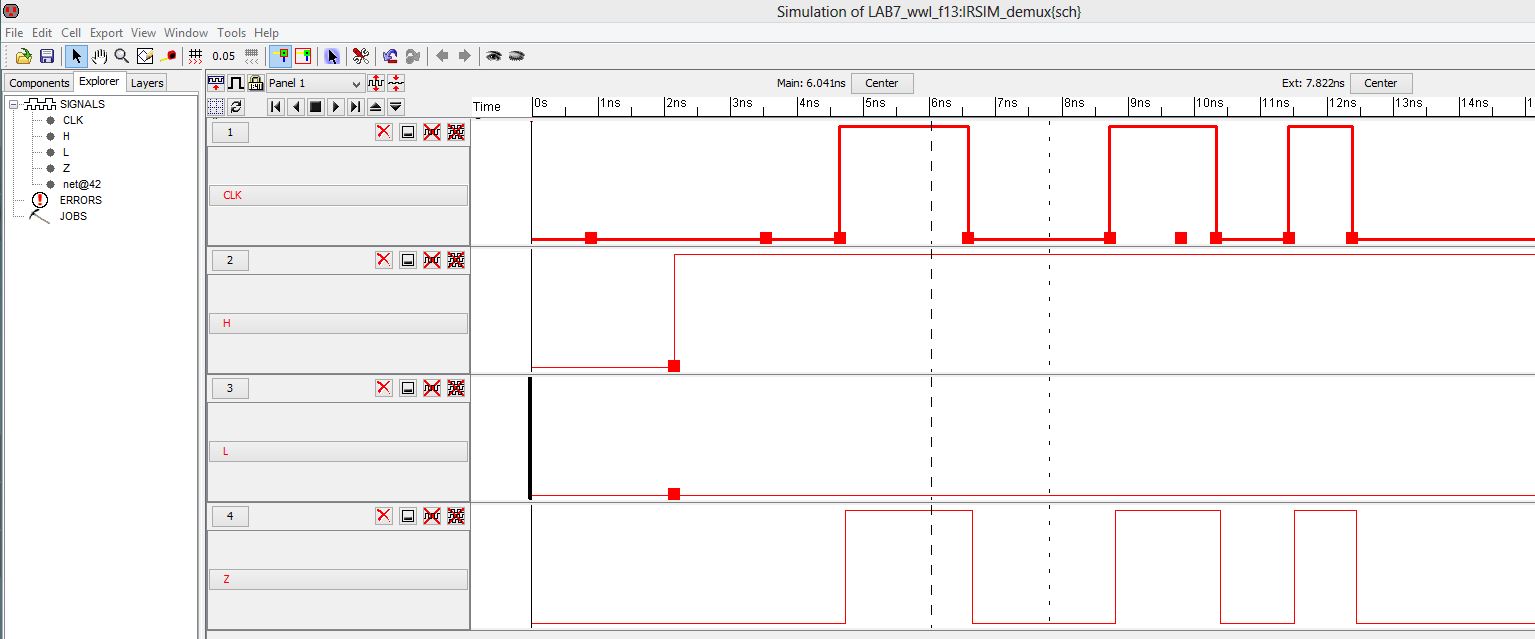The height and width of the screenshot is (639, 1535).
Task: Click the dotted selection grid icon
Action: point(216,106)
